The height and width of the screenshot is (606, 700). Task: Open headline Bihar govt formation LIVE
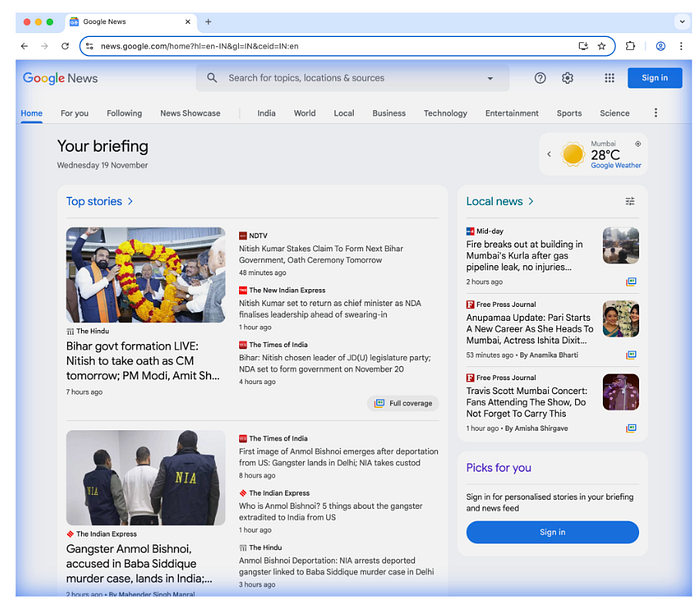click(143, 361)
